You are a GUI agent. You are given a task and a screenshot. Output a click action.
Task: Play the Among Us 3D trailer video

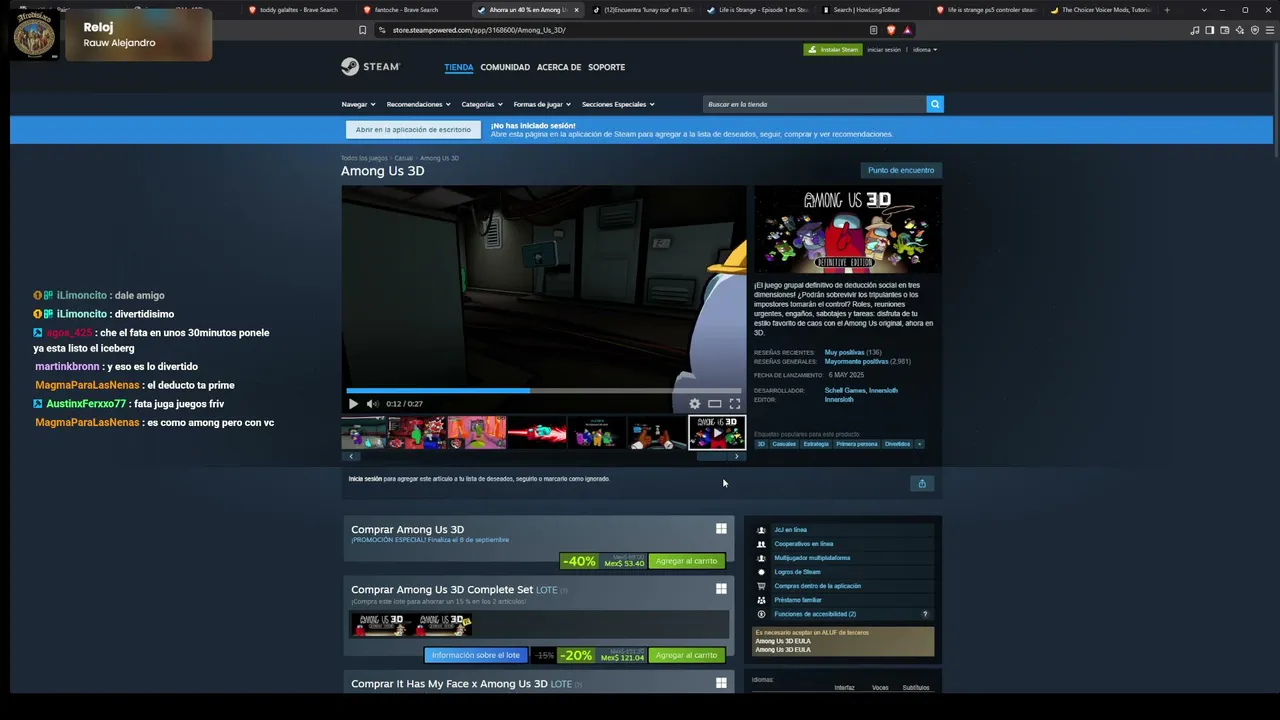353,404
